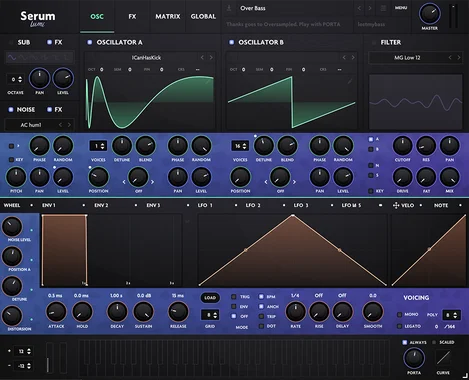Toggle Oscillator A power switch
The height and width of the screenshot is (380, 469).
(89, 42)
